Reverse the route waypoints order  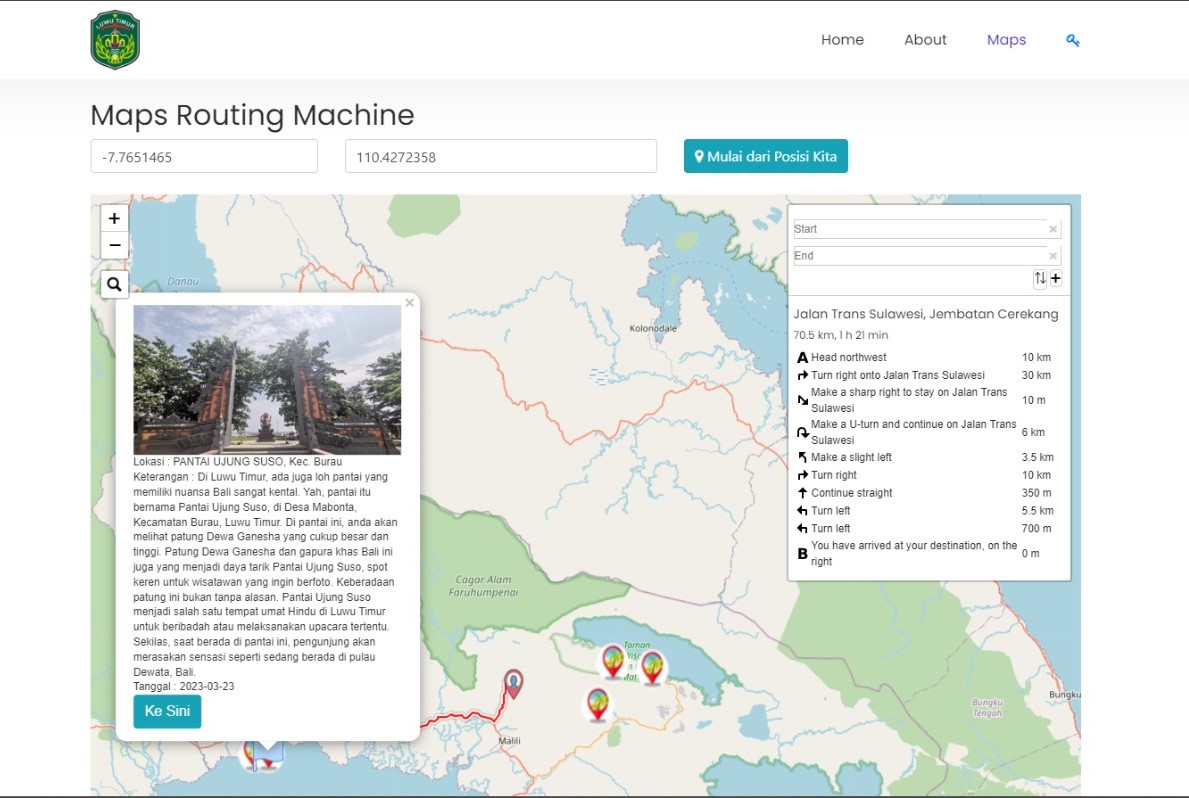coord(1040,279)
